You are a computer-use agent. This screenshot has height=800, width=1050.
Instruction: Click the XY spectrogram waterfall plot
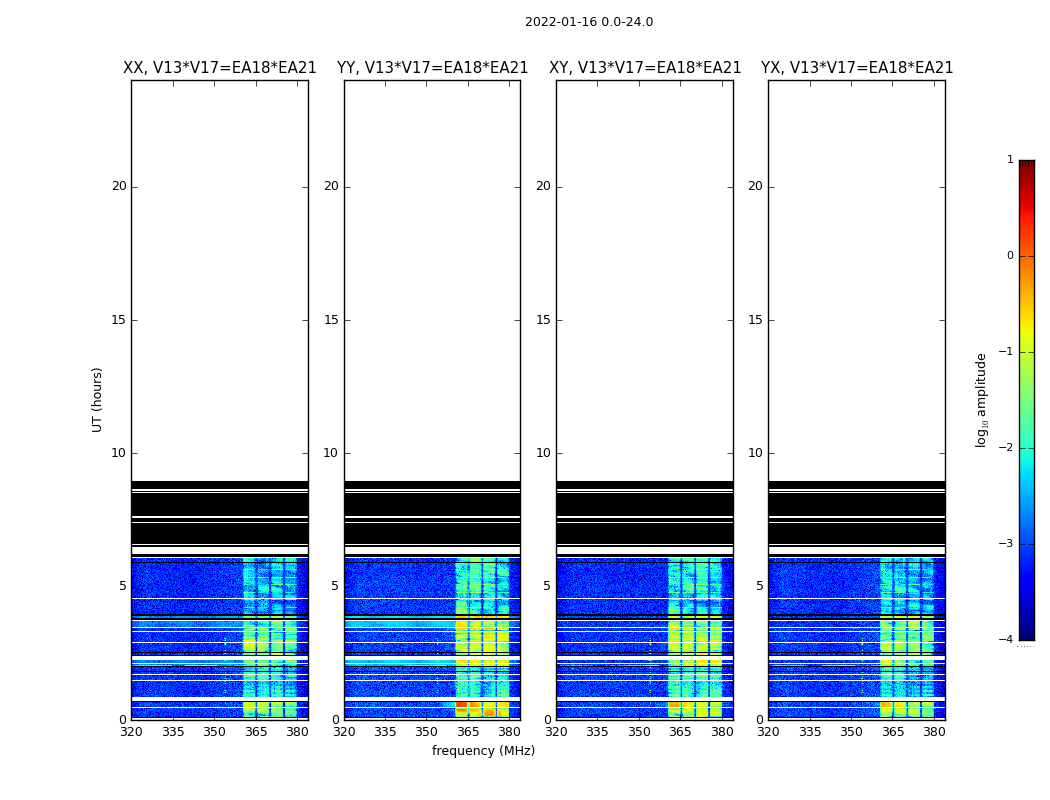[645, 400]
